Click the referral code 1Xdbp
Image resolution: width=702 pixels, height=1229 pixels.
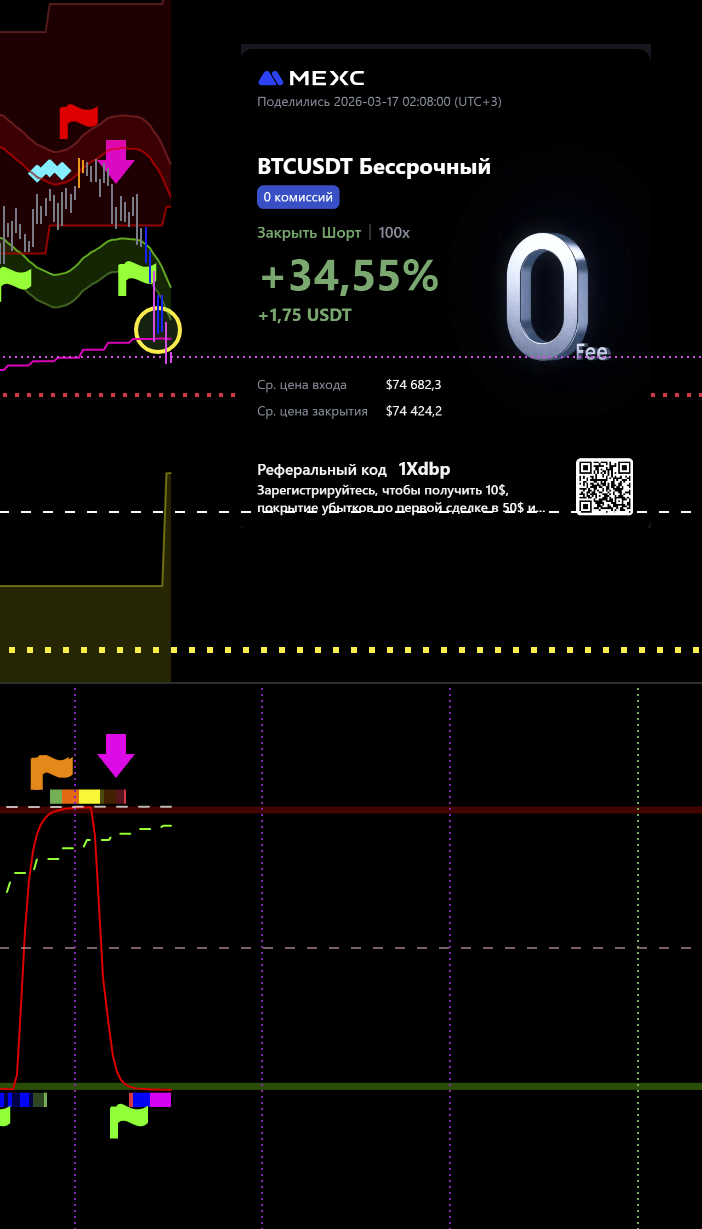424,469
